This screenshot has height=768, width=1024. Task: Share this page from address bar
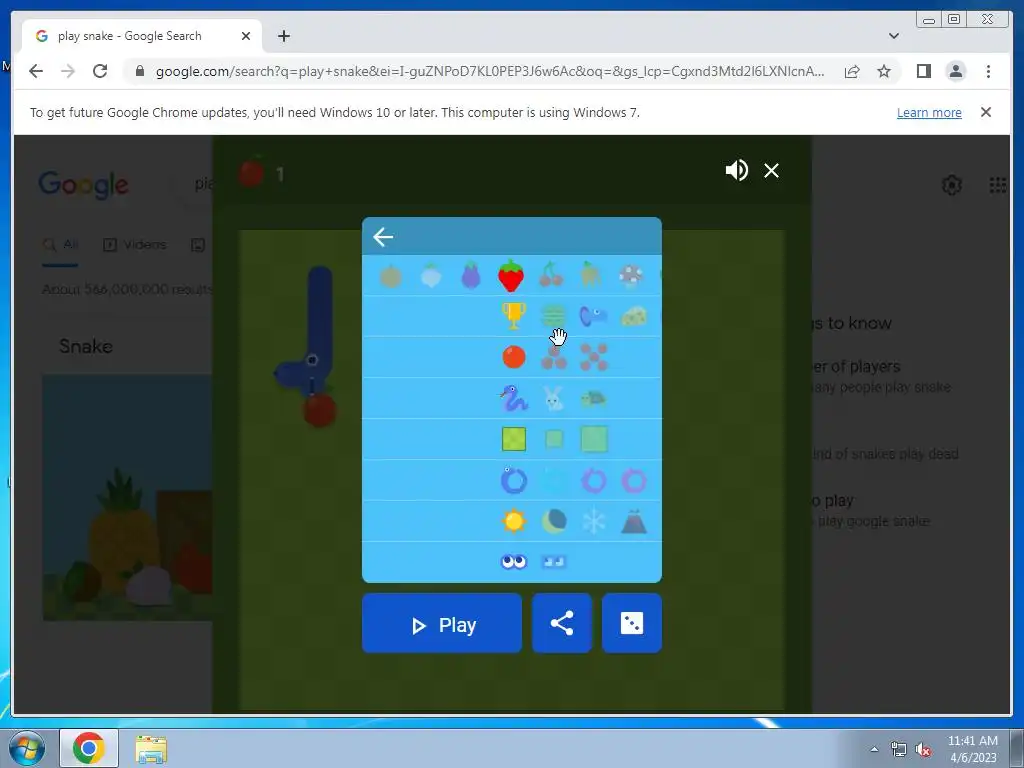point(852,71)
